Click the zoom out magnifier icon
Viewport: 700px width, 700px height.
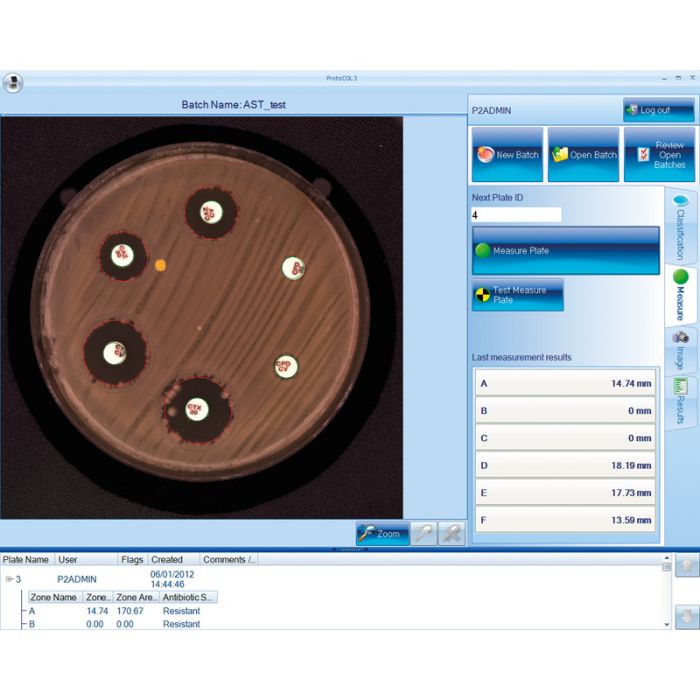click(x=424, y=533)
